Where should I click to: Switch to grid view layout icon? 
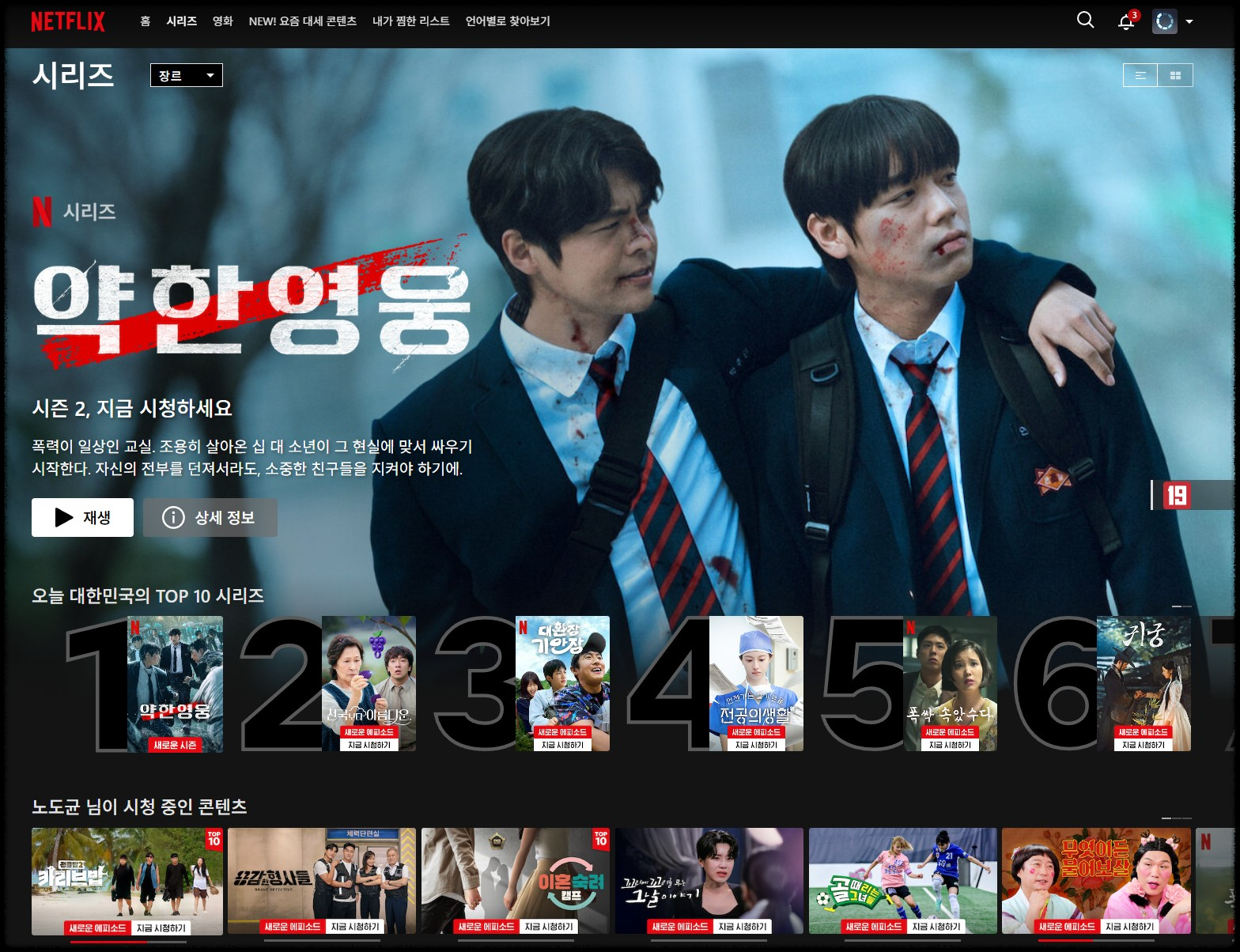click(1175, 75)
